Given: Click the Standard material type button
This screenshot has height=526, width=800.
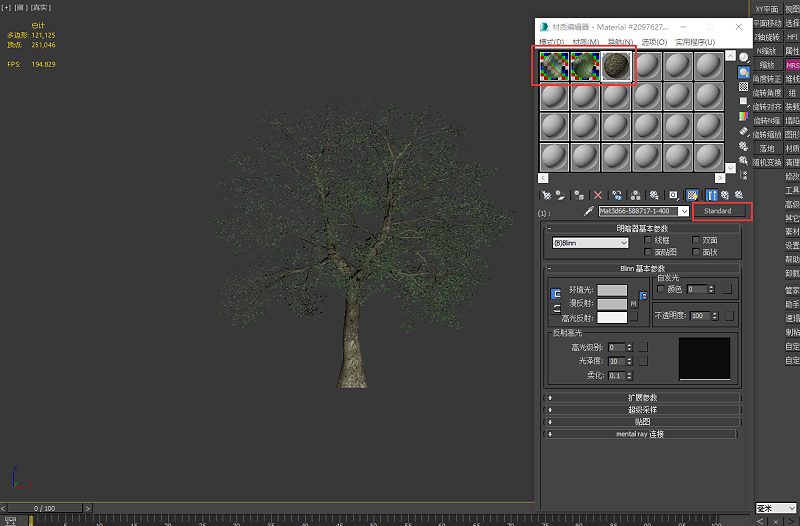Looking at the screenshot, I should pos(718,211).
